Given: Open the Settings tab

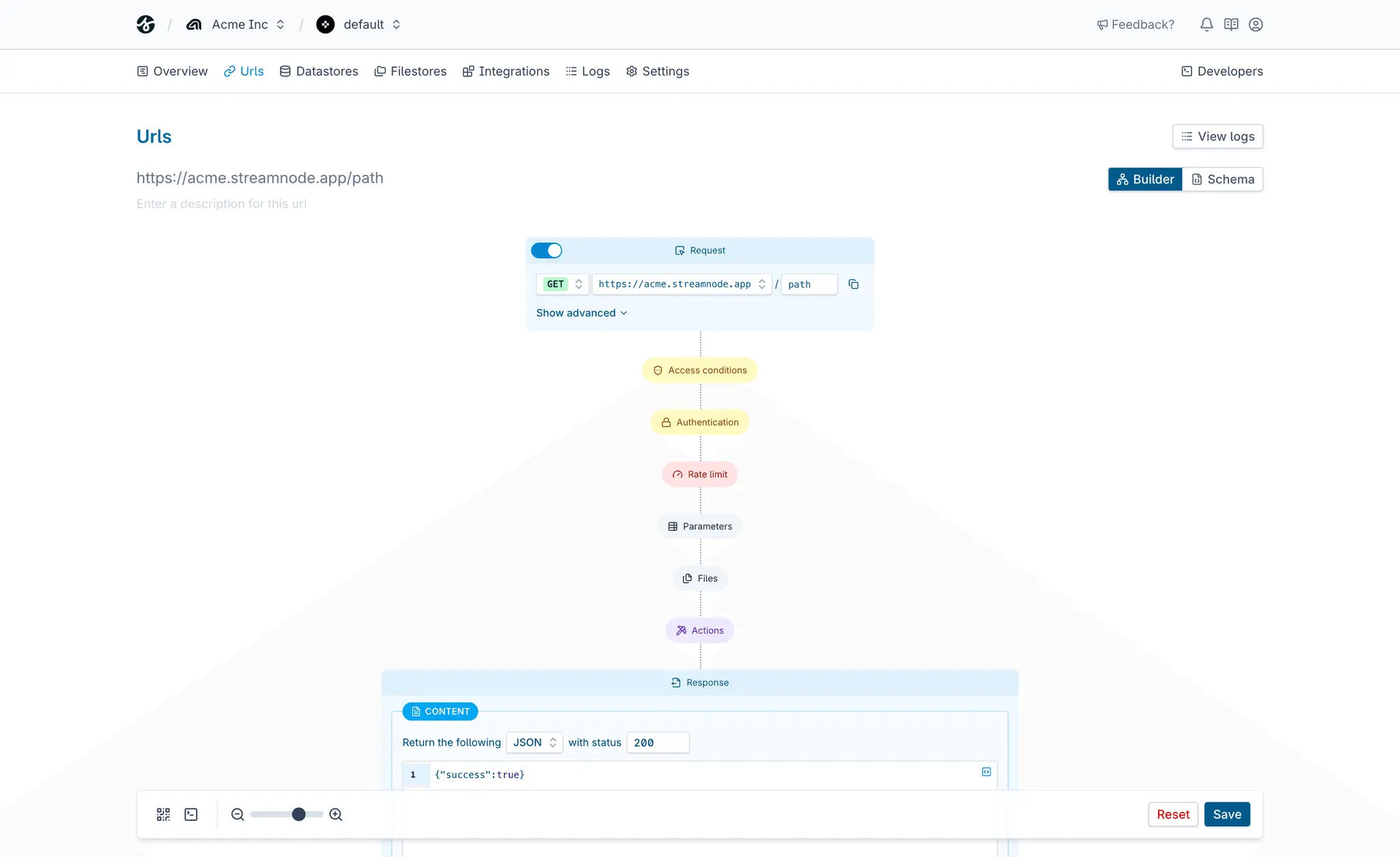Looking at the screenshot, I should point(658,71).
